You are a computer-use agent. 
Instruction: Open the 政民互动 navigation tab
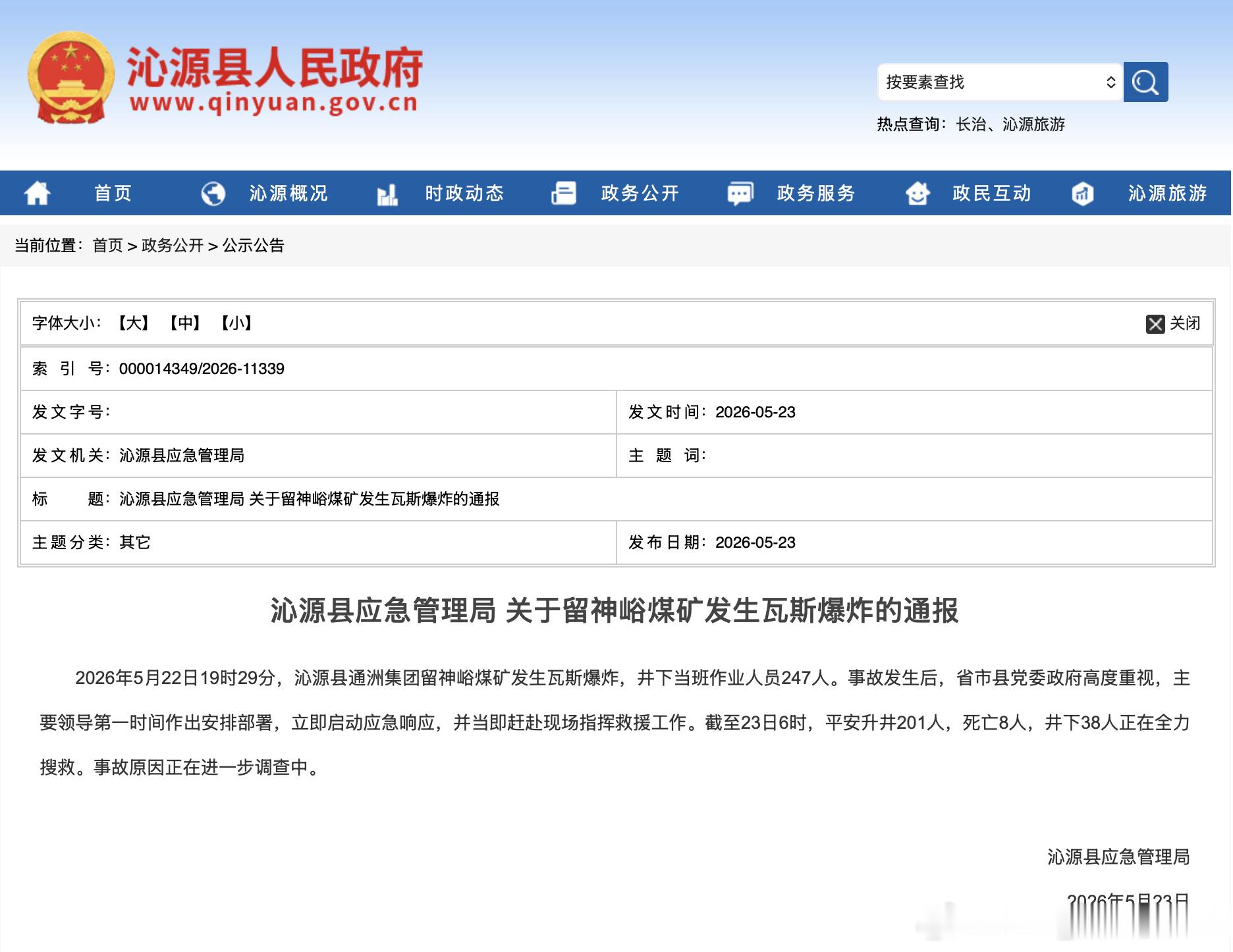point(992,194)
